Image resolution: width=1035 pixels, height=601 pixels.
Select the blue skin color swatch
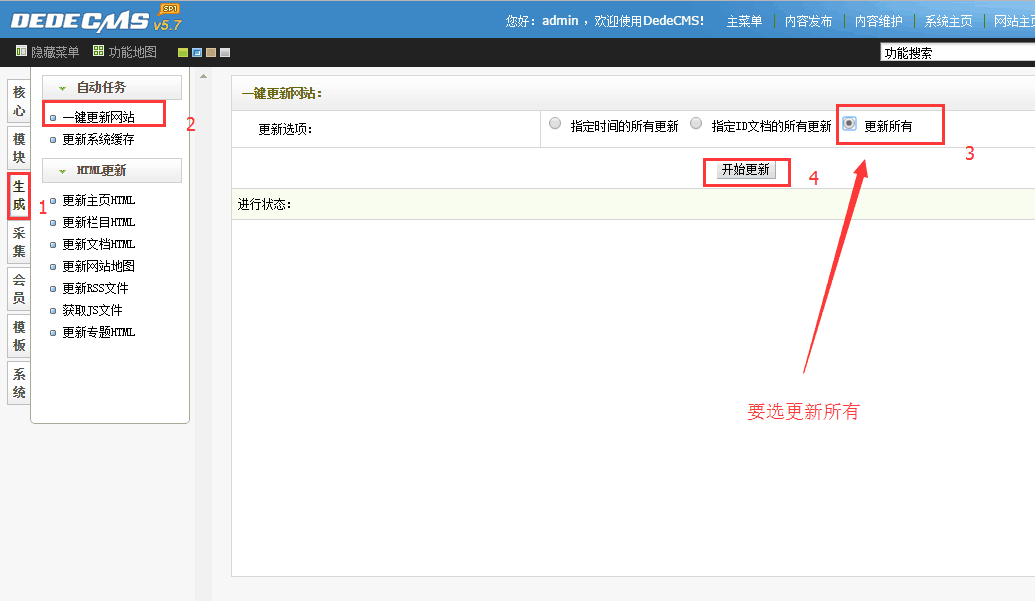[x=197, y=53]
